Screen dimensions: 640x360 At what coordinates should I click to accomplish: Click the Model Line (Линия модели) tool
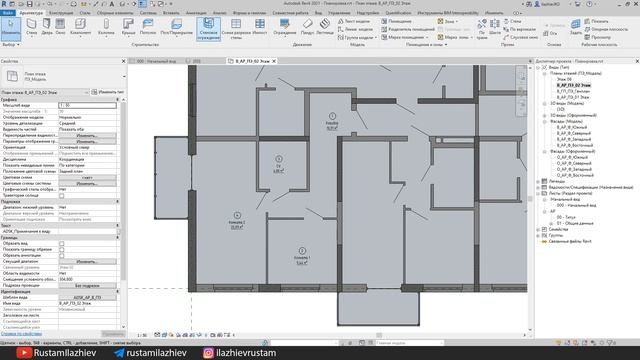[x=355, y=29]
